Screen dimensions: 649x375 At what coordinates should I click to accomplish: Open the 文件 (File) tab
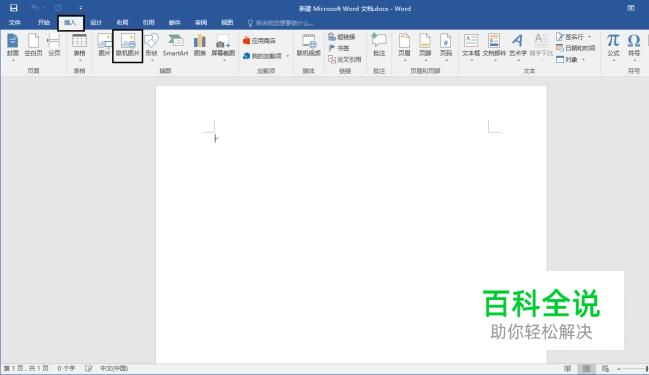14,23
